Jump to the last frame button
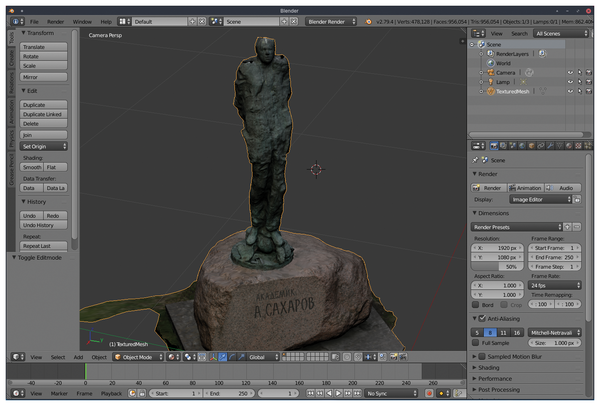Screen dimensions: 600x406 click(357, 393)
